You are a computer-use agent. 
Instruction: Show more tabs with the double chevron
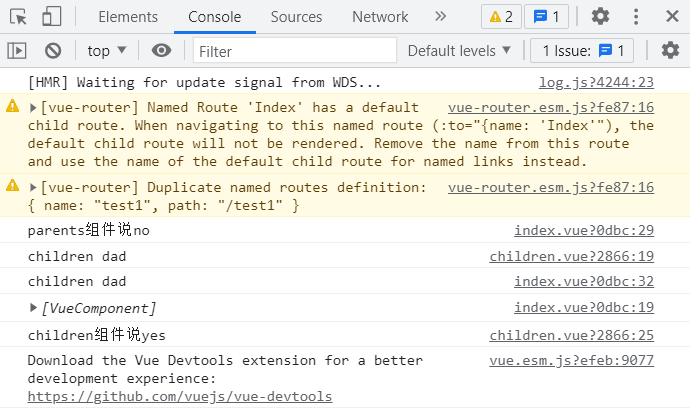pos(440,17)
